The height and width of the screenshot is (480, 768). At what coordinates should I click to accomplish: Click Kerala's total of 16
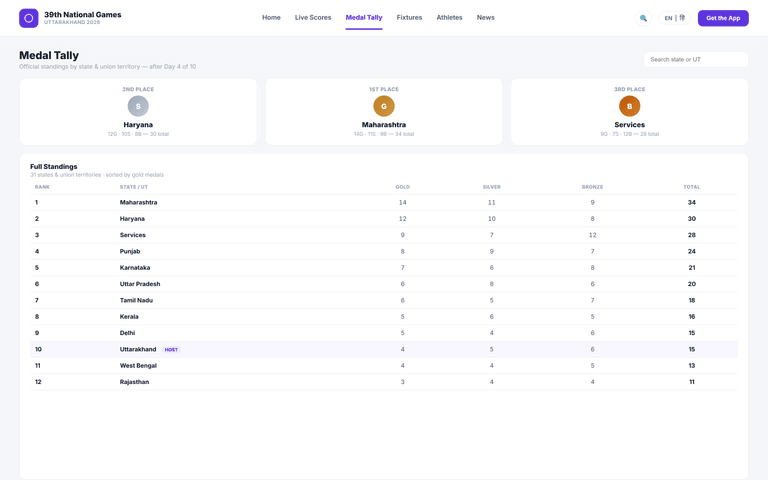tap(692, 316)
